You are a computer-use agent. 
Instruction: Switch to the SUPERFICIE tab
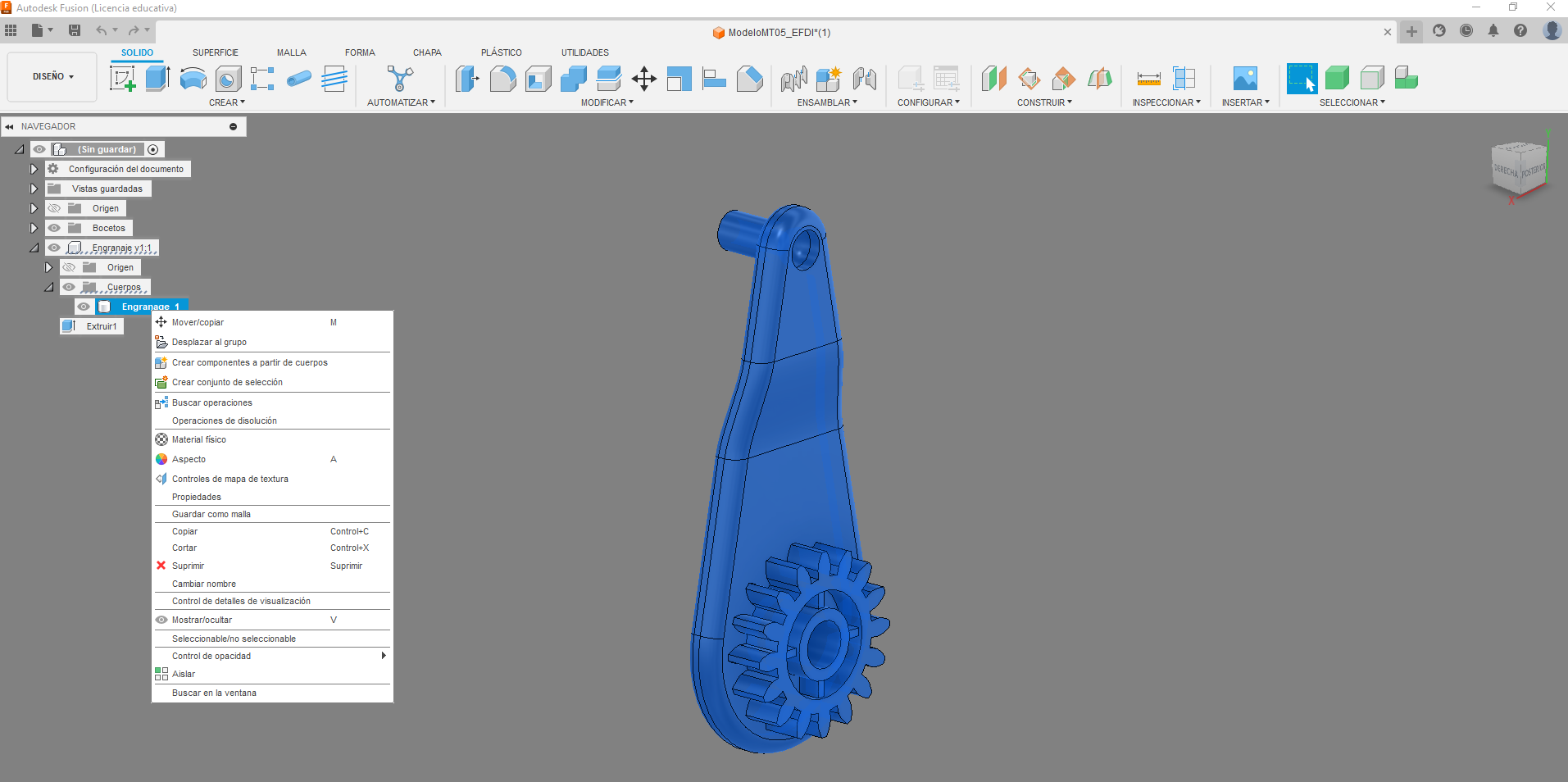(216, 52)
